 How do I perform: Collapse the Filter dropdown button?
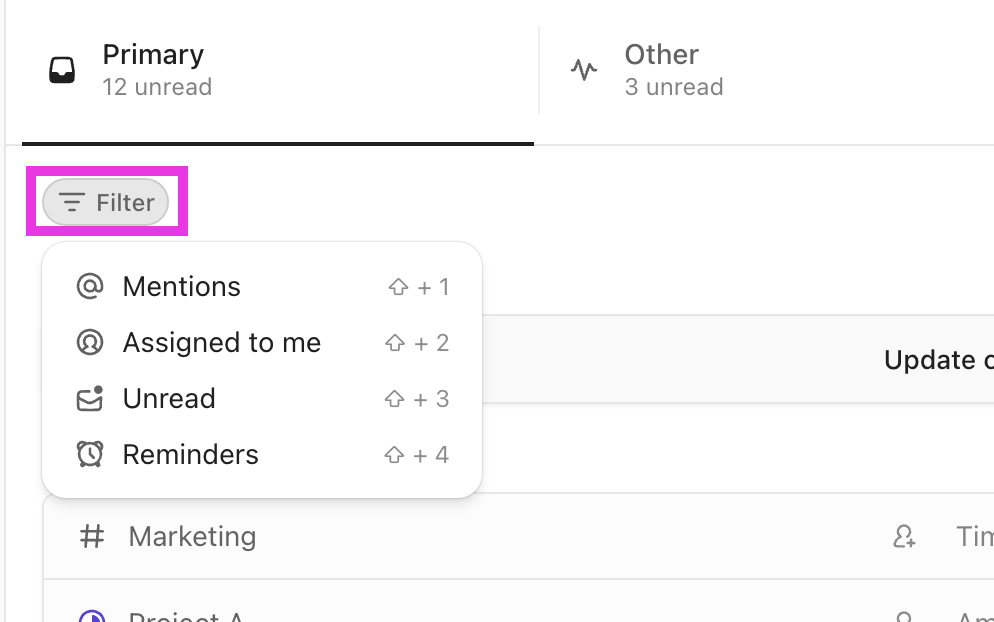coord(106,203)
